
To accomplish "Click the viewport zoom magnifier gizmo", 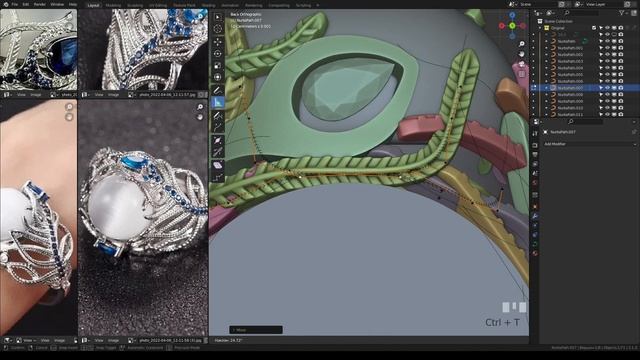I will (x=522, y=44).
